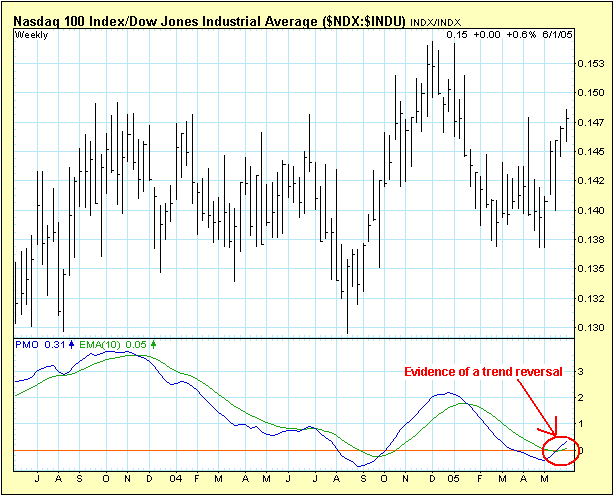The image size is (614, 496).
Task: Click the +0.6% change value in header
Action: (522, 34)
